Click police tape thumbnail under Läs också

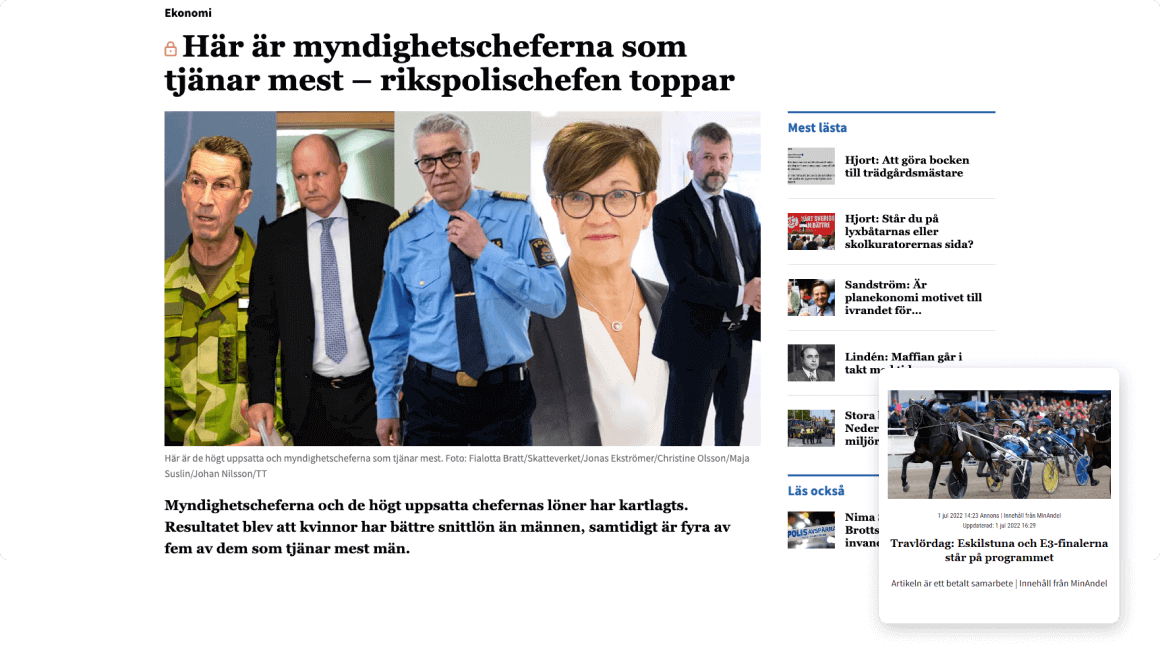[811, 530]
